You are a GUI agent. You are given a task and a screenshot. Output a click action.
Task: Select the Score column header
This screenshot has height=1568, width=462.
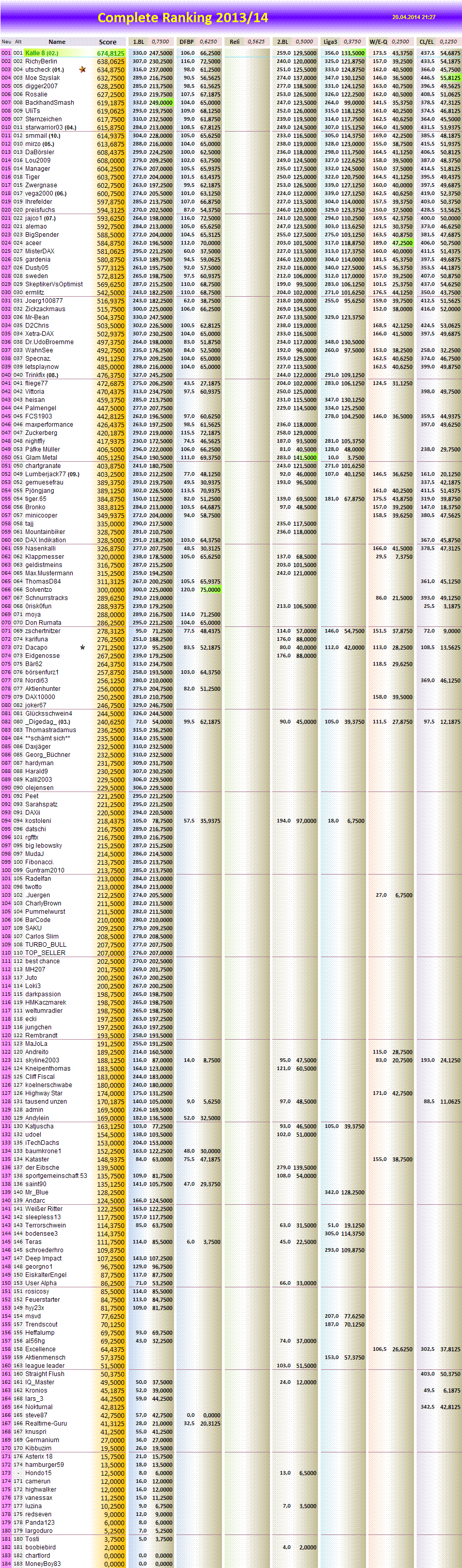pyautogui.click(x=108, y=42)
